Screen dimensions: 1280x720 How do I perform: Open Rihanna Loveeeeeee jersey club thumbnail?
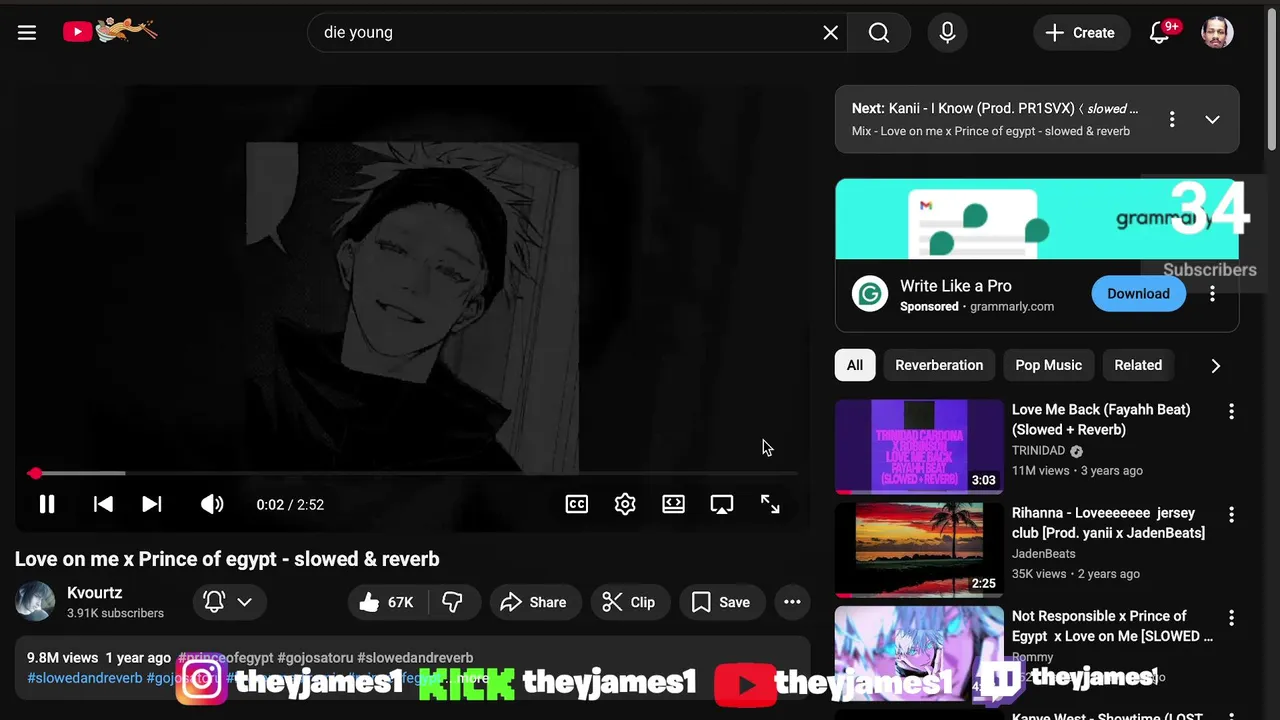[919, 550]
